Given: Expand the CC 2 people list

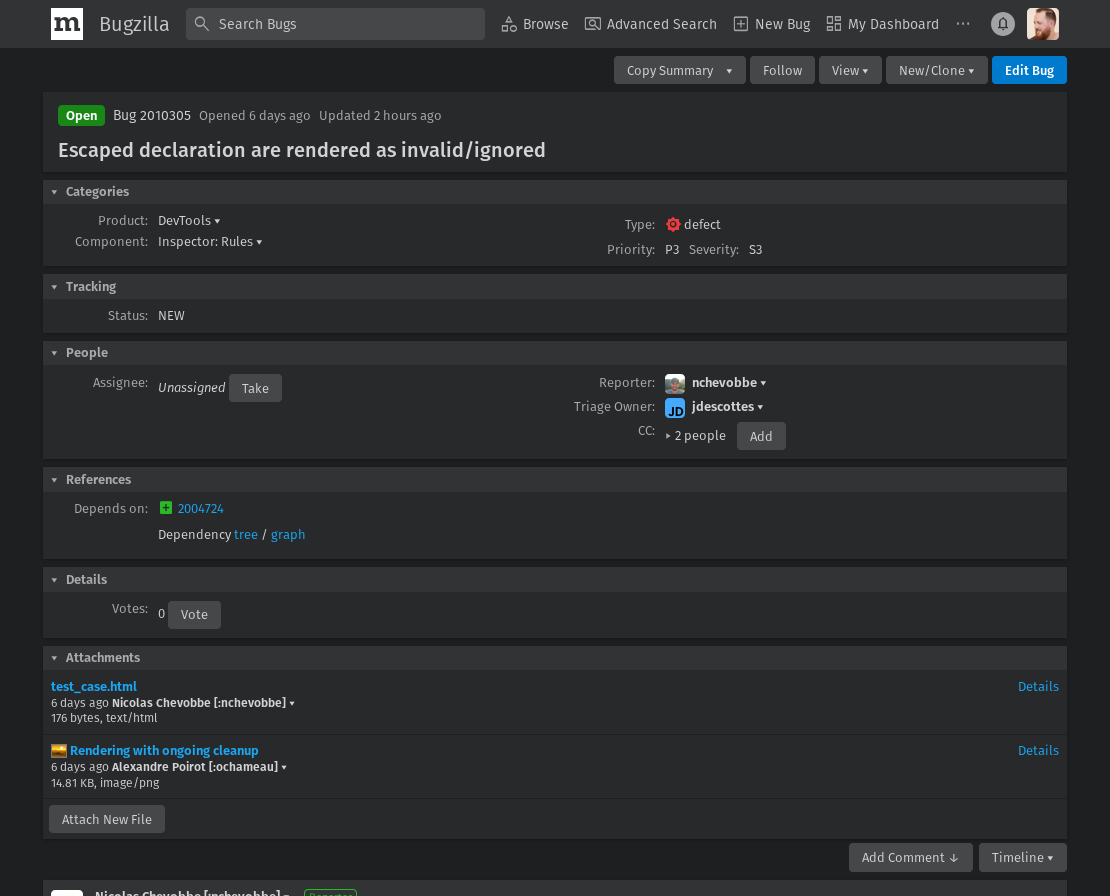Looking at the screenshot, I should click(669, 436).
